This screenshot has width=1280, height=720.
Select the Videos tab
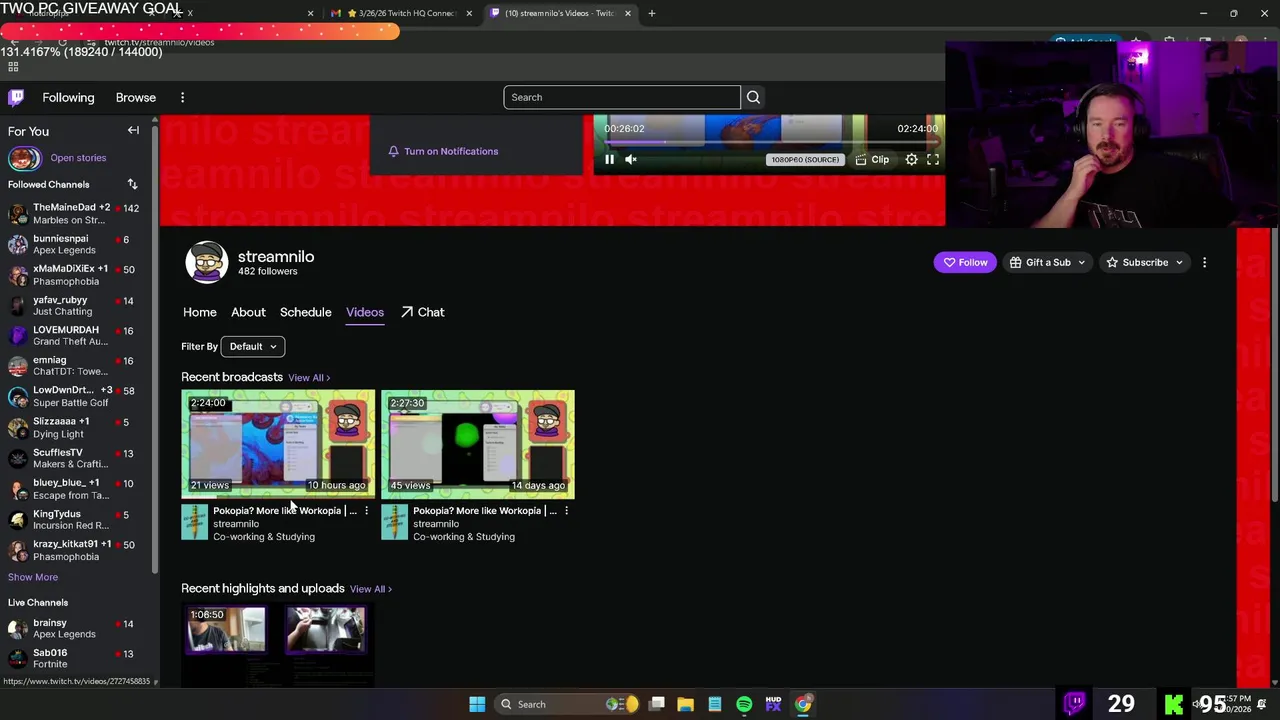tap(365, 312)
